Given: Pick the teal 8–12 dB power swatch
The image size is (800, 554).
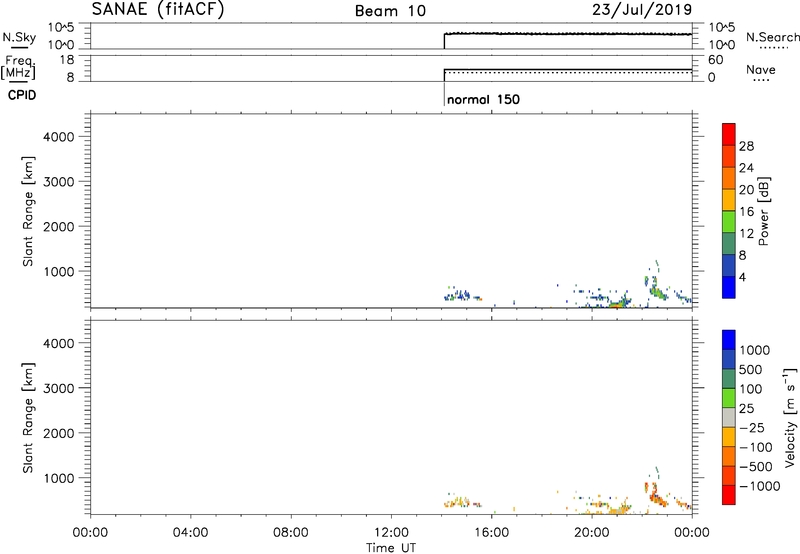Looking at the screenshot, I should [729, 243].
